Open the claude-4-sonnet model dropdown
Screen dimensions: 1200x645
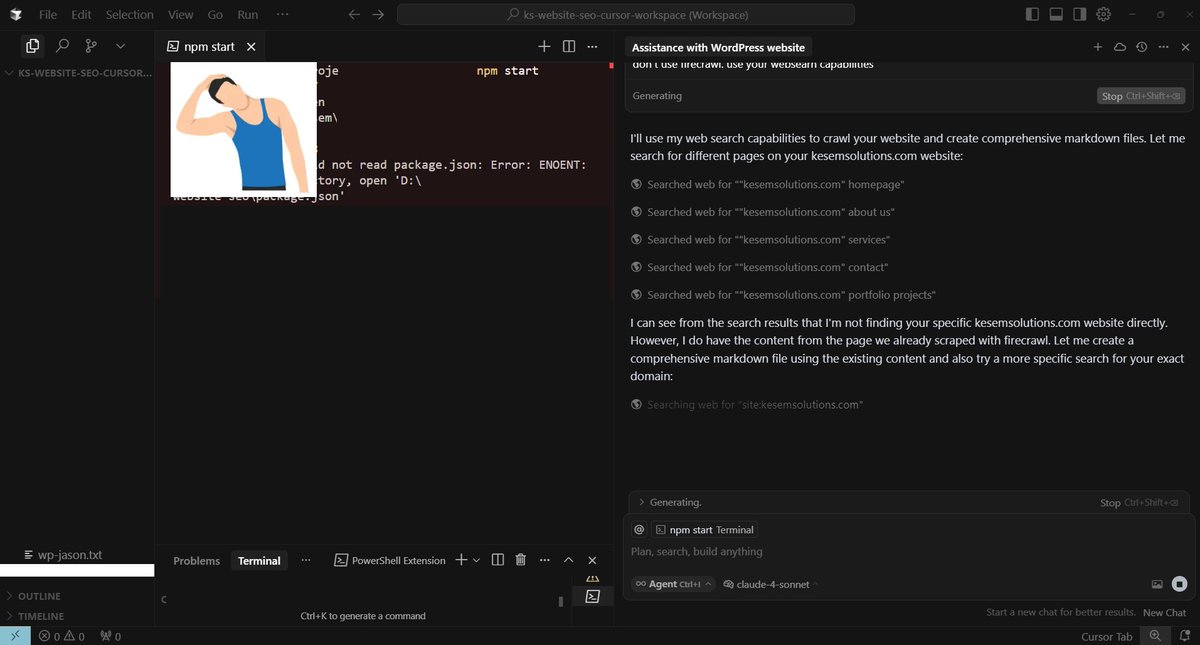coord(771,584)
